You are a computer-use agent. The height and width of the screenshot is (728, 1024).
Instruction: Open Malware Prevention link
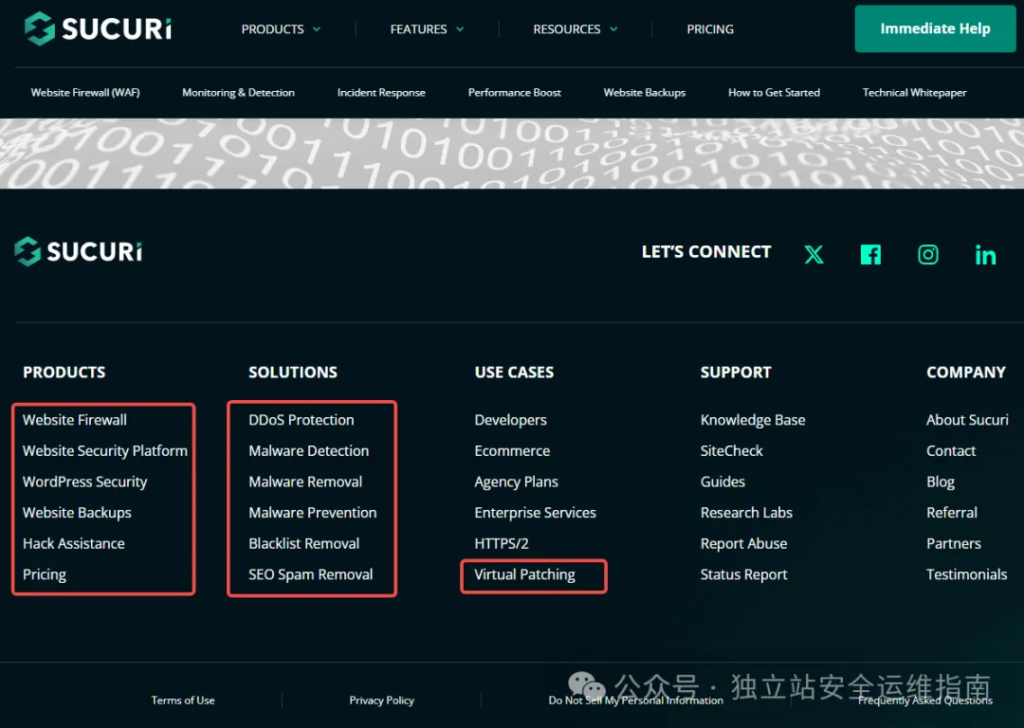click(x=313, y=513)
